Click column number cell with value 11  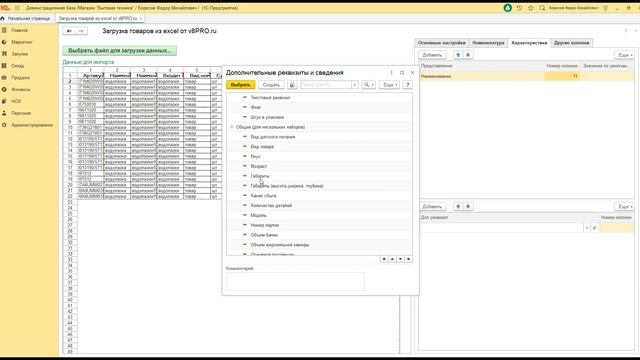pos(562,76)
